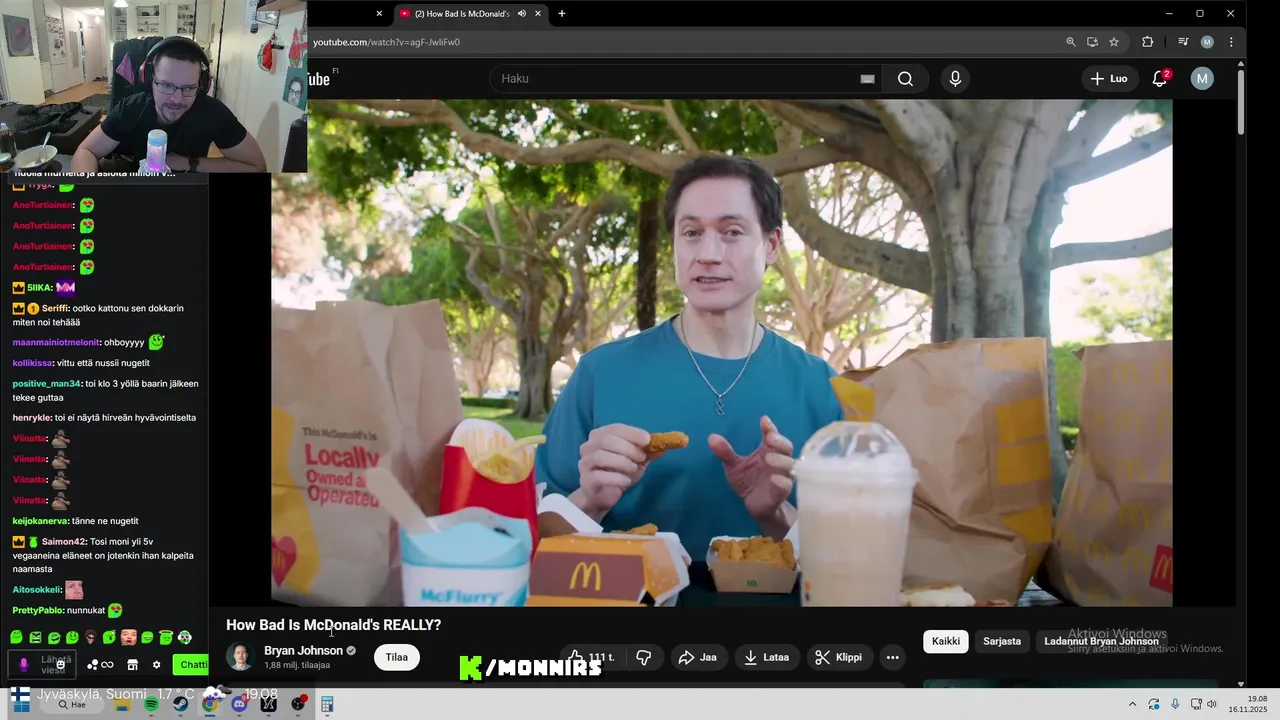Click username keijokanerva in chat
This screenshot has width=1280, height=720.
[x=40, y=521]
